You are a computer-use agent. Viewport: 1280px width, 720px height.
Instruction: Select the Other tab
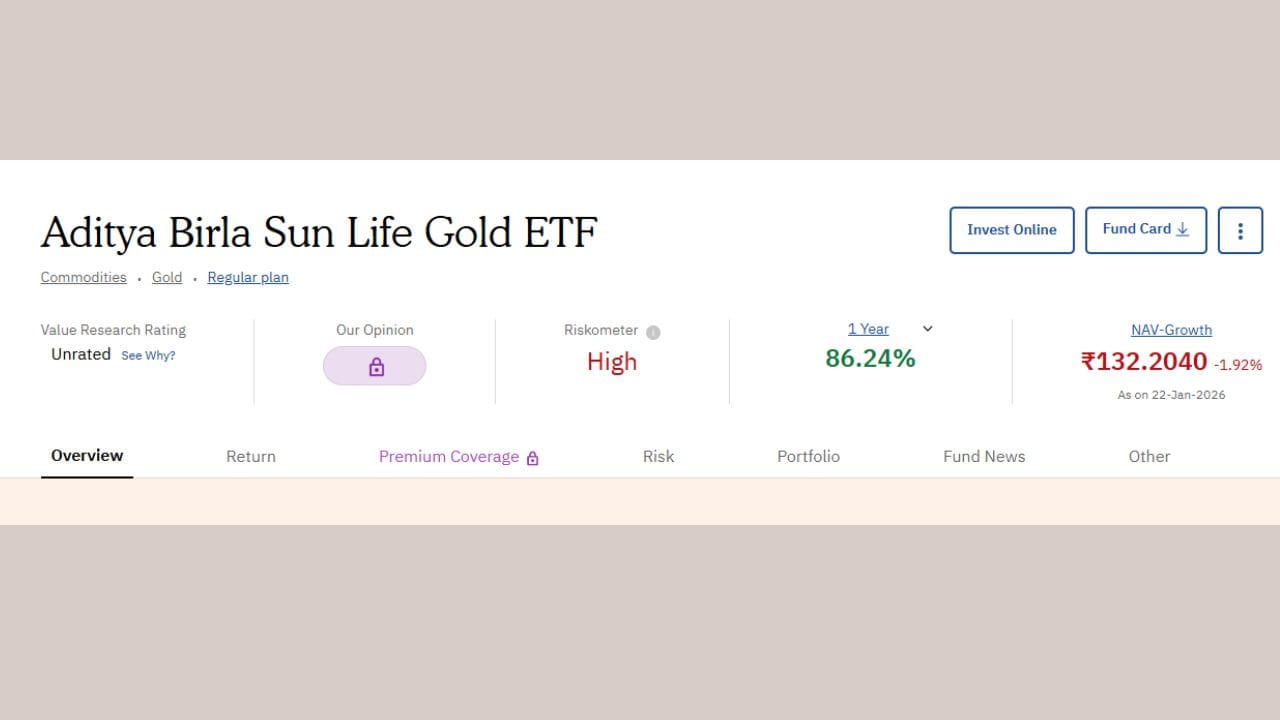tap(1149, 456)
